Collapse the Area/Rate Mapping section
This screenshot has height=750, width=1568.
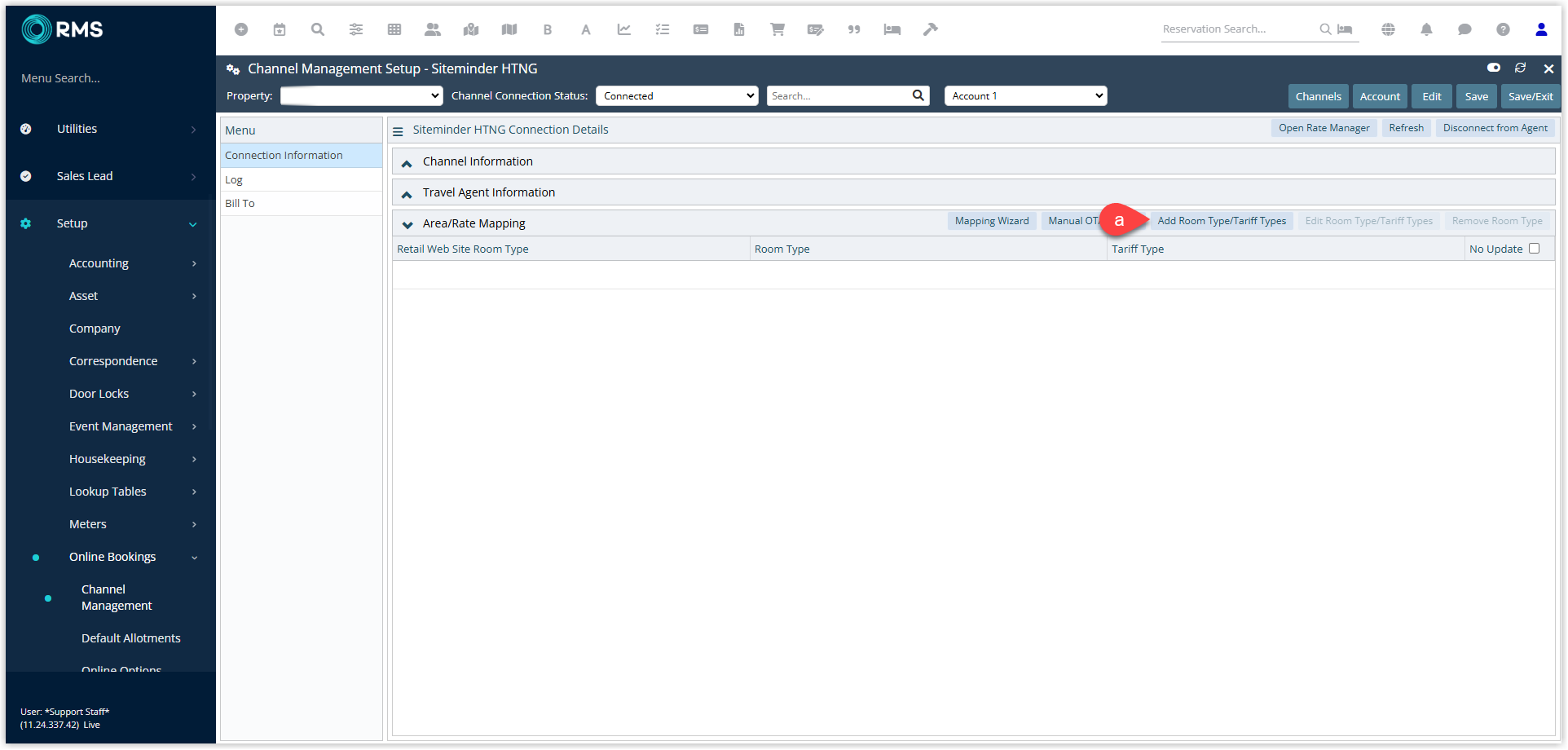(407, 224)
